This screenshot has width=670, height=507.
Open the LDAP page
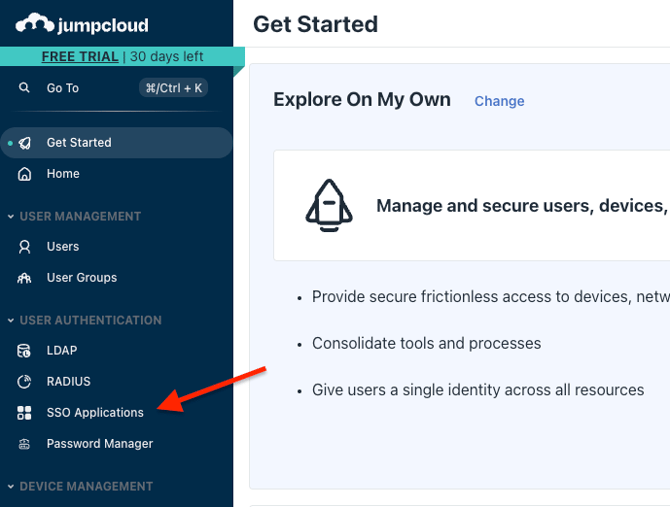(x=116, y=351)
